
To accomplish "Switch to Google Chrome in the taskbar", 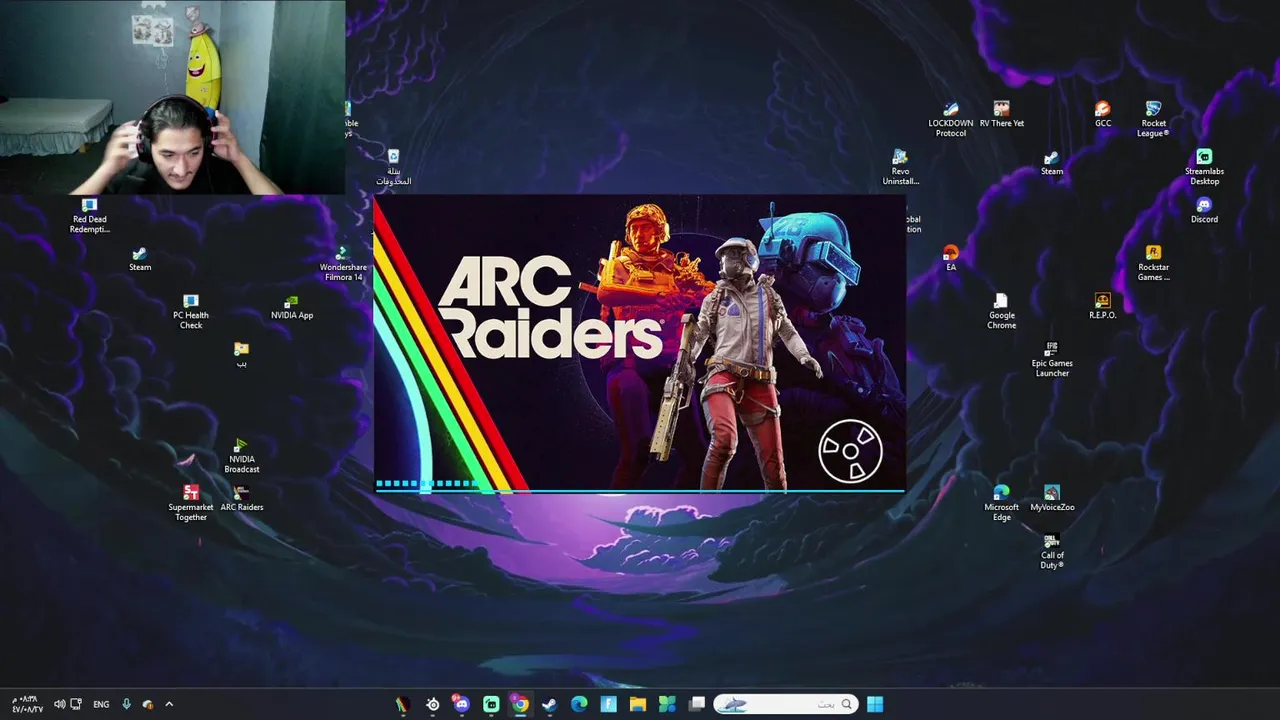I will (520, 704).
